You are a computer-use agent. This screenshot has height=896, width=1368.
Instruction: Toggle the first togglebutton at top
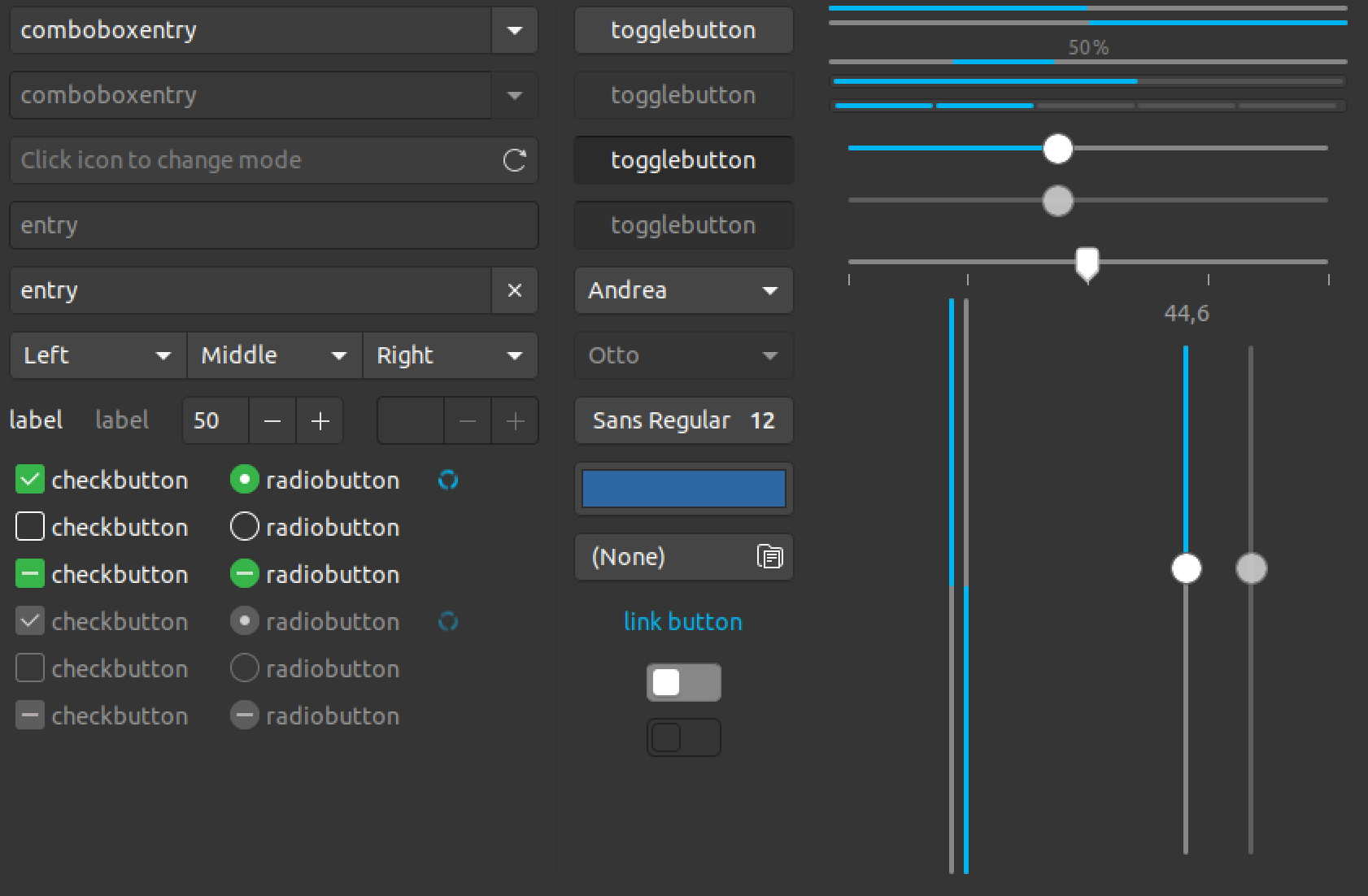tap(684, 30)
